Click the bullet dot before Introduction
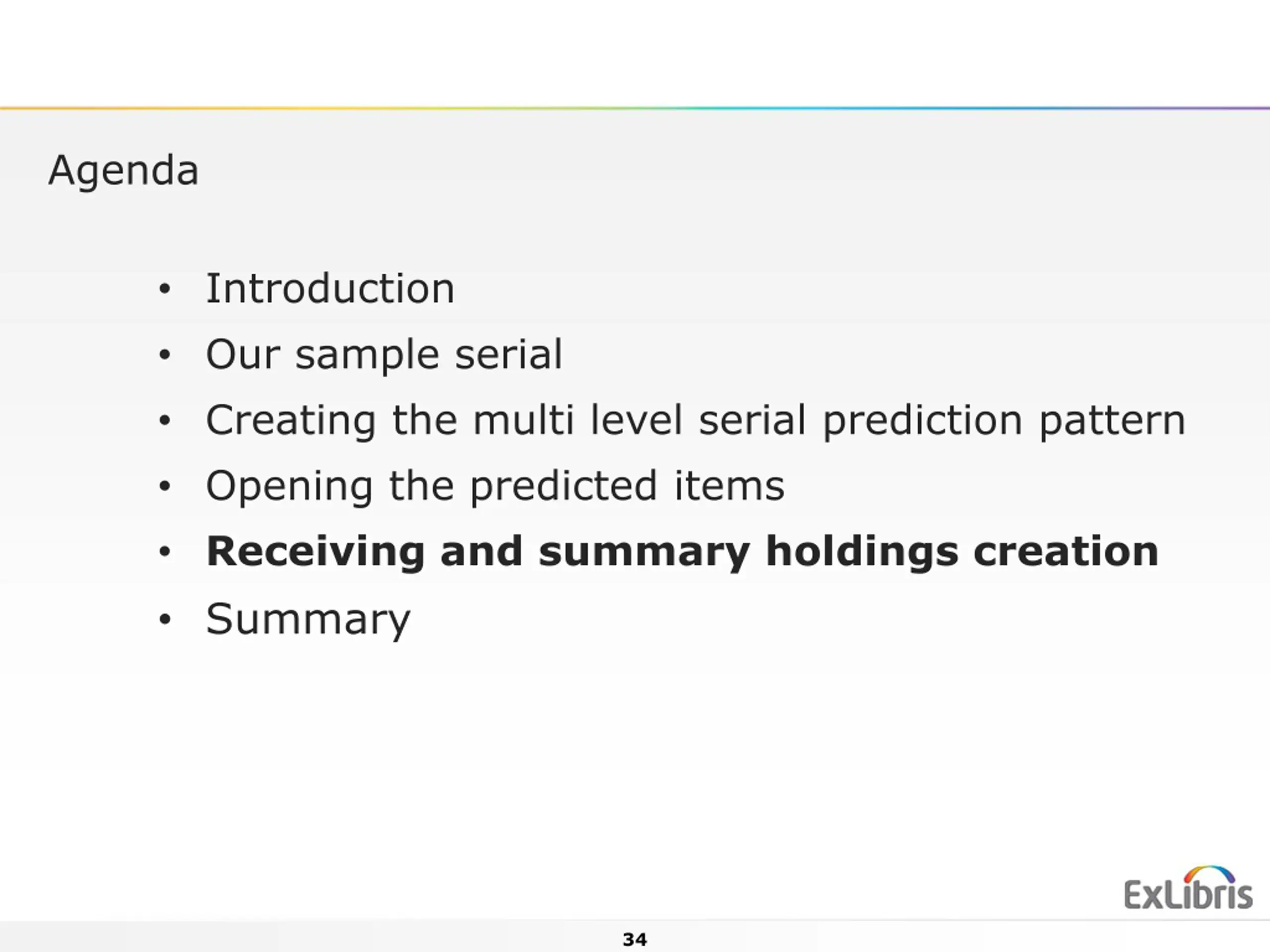 pyautogui.click(x=165, y=289)
